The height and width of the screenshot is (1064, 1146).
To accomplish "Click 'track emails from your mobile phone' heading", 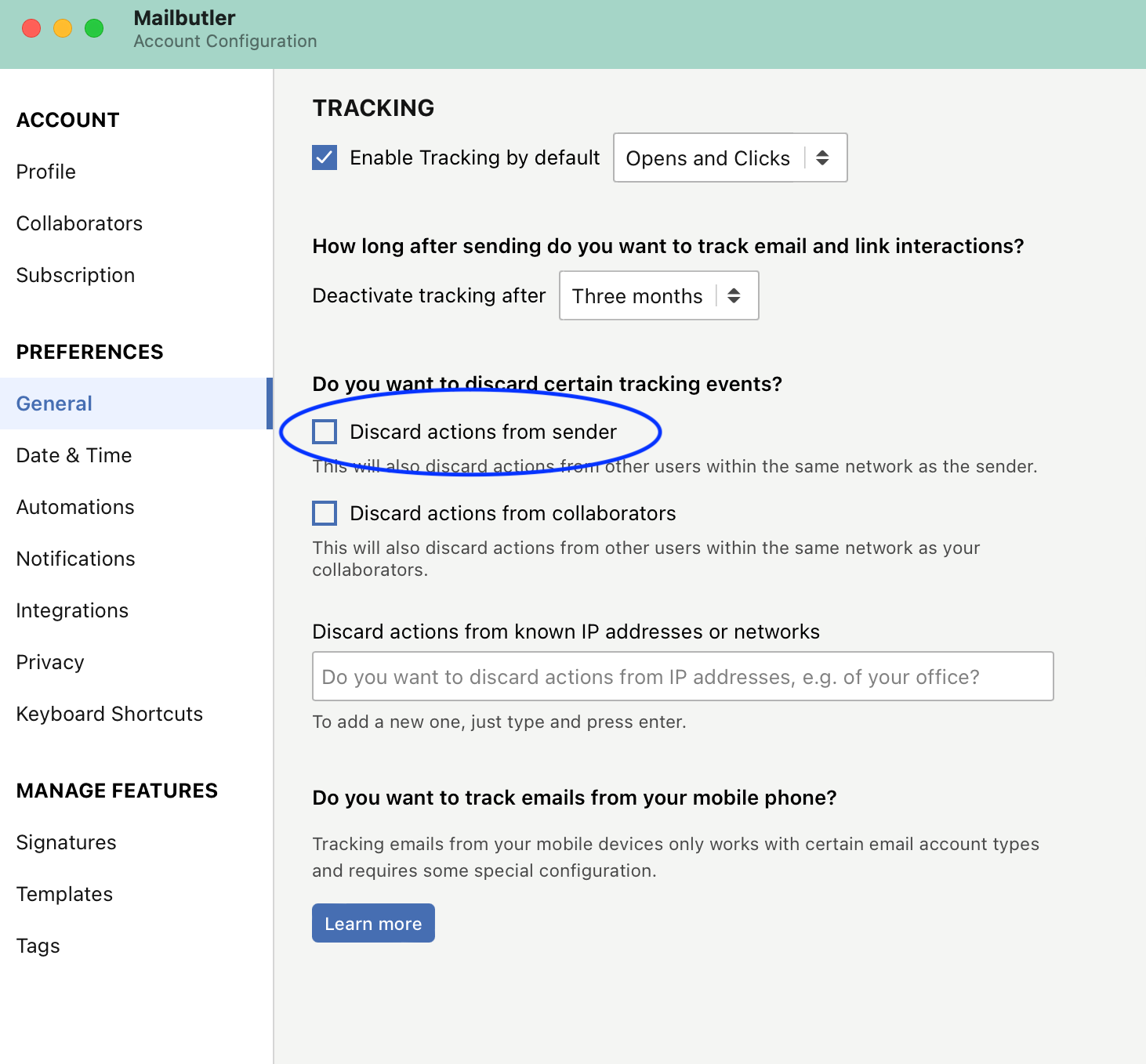I will (x=575, y=798).
